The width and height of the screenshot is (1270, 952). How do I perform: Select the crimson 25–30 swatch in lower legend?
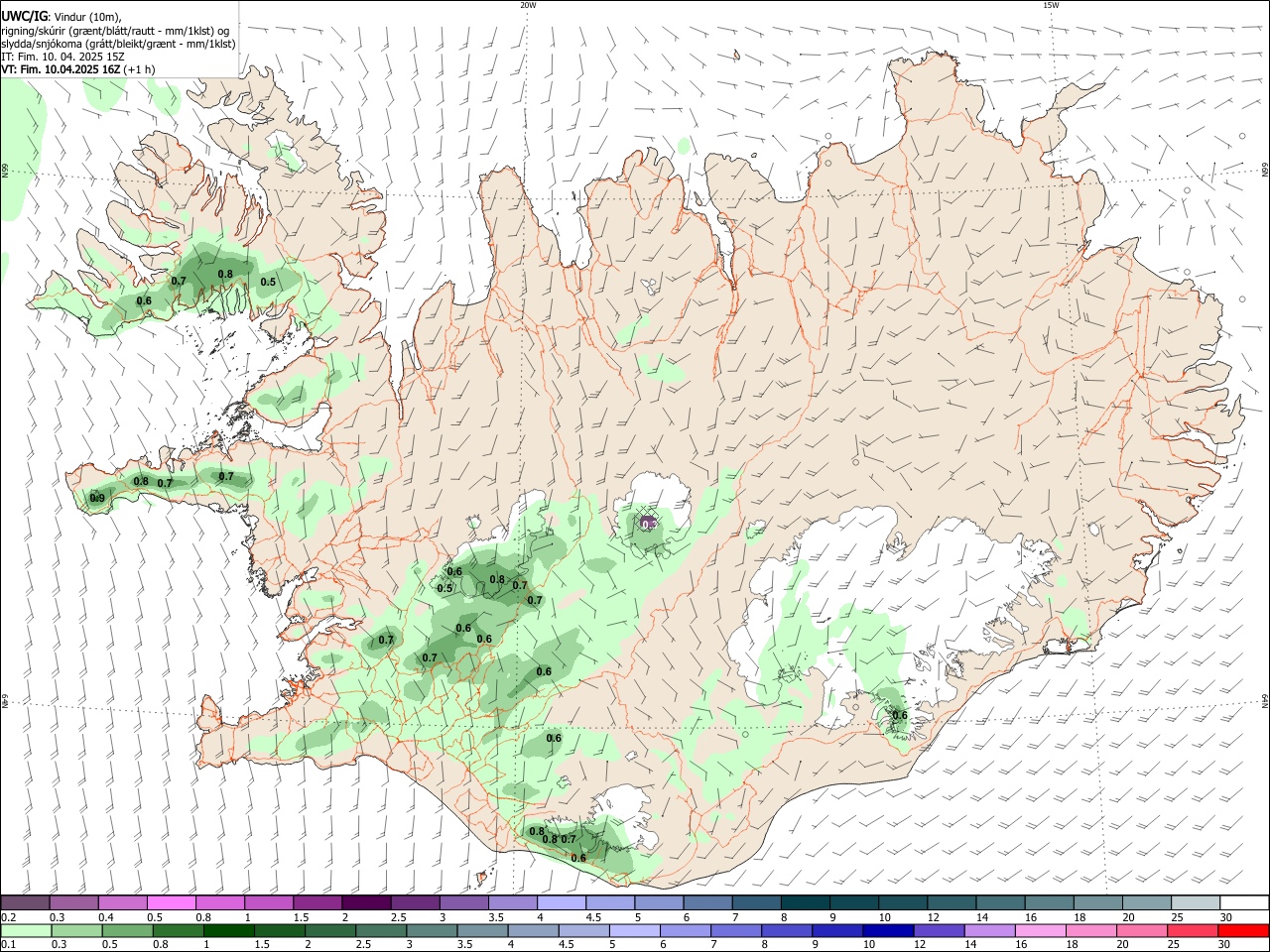(1196, 930)
